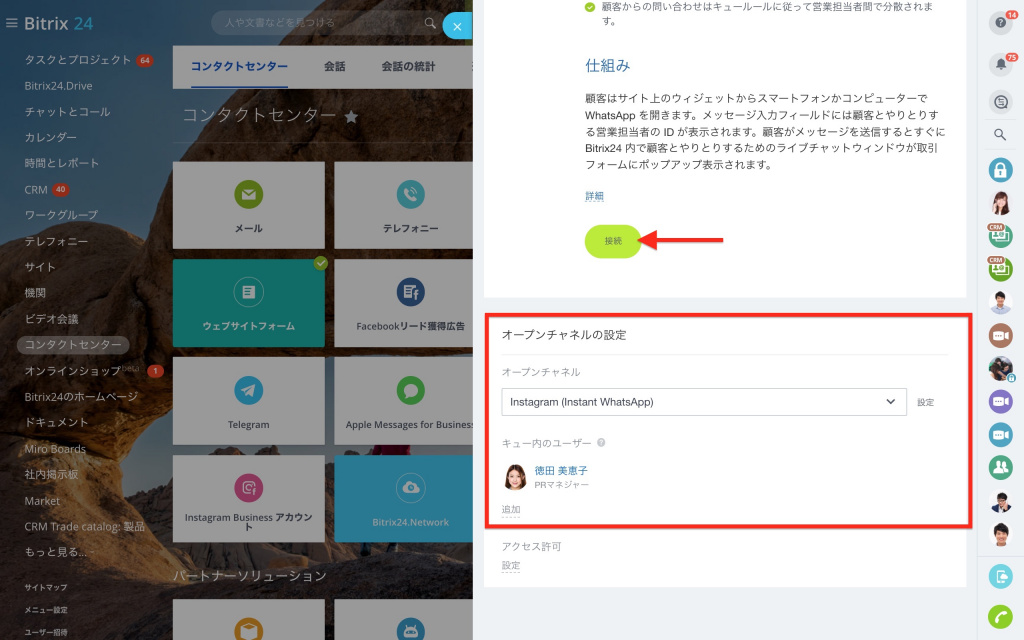Image resolution: width=1024 pixels, height=640 pixels.
Task: Open the brown video camera chat icon
Action: point(1000,336)
